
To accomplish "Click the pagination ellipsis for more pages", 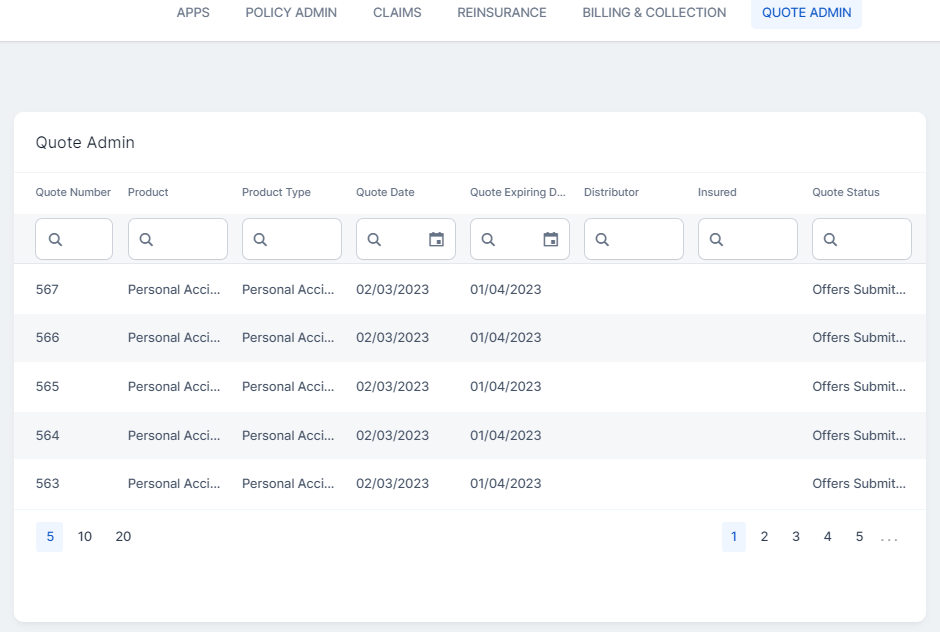I will tap(889, 538).
